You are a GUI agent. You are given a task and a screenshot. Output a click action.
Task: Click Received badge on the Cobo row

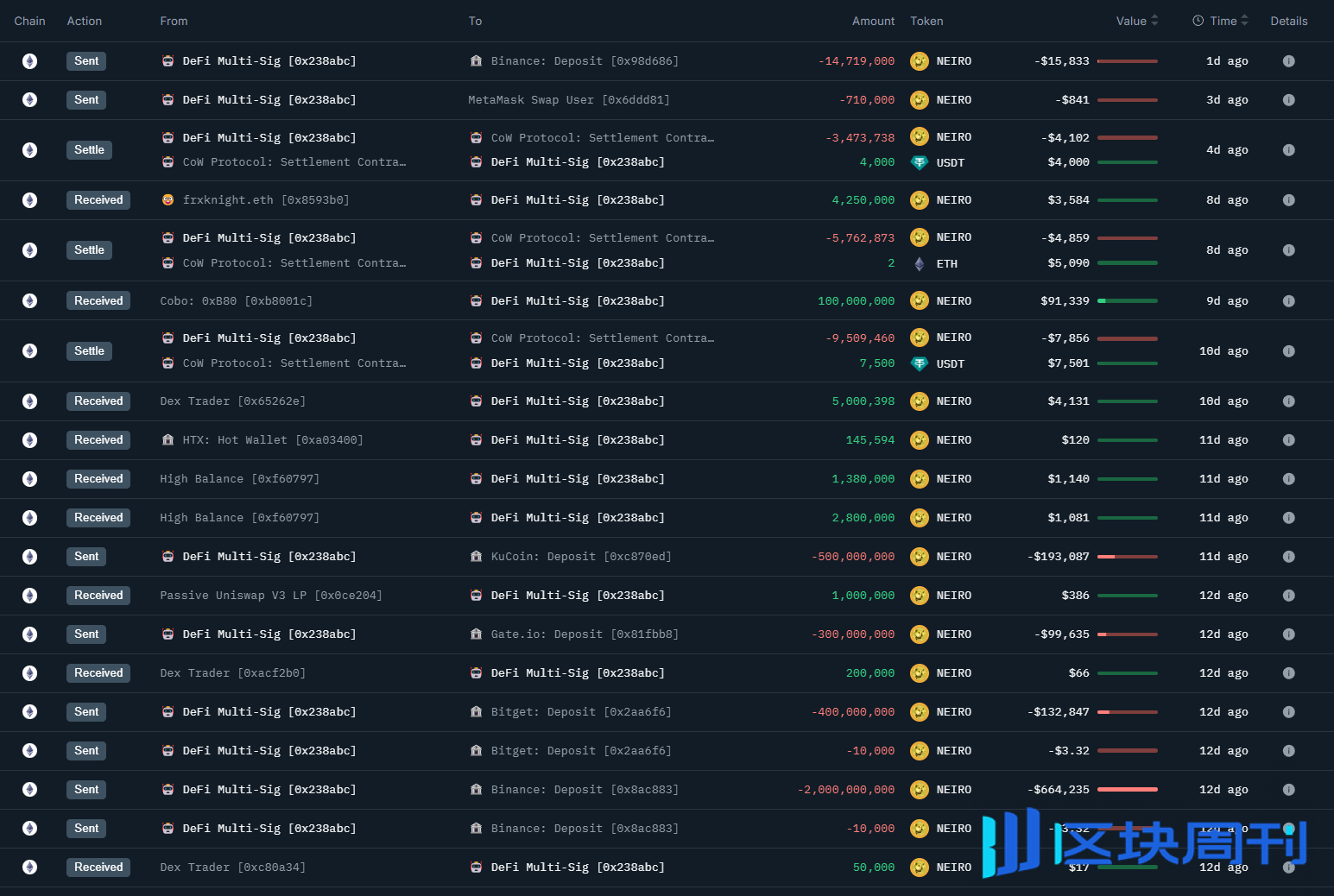point(98,301)
